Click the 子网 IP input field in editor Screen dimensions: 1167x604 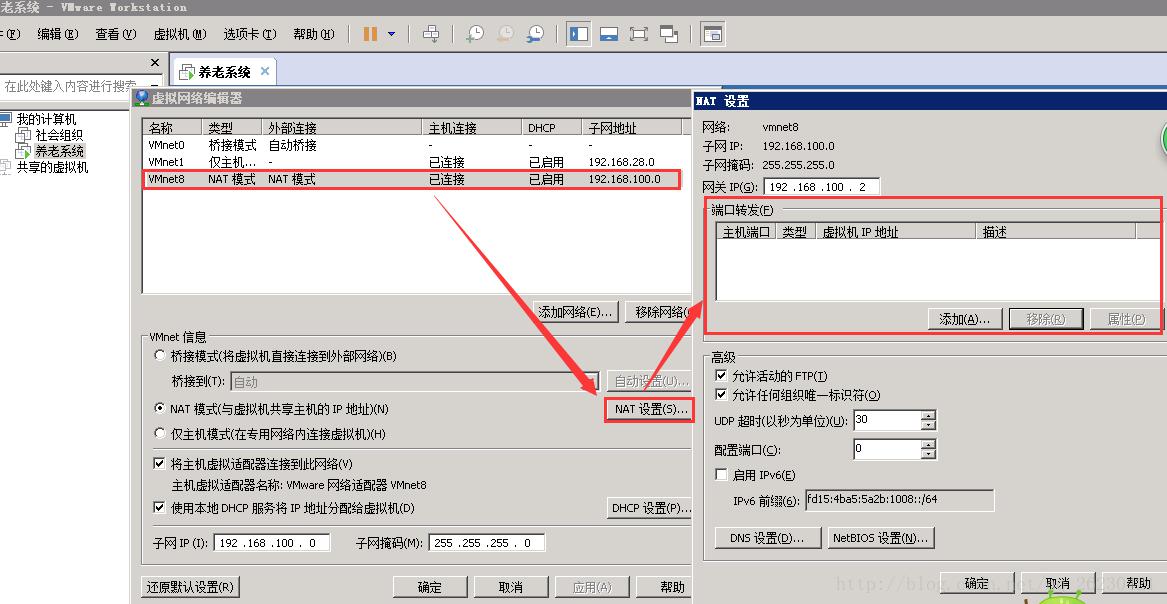tap(272, 543)
